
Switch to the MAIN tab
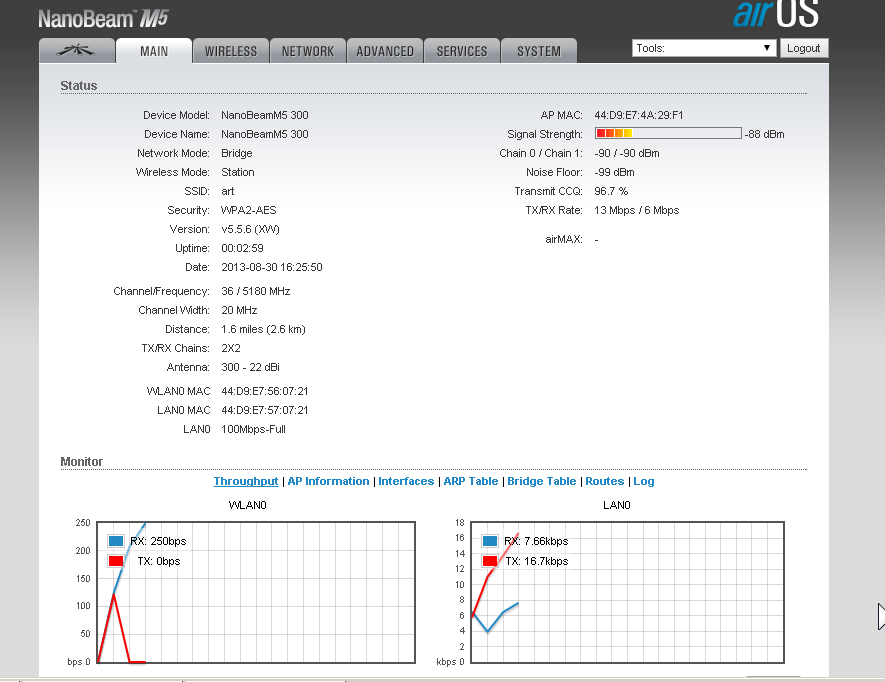154,51
